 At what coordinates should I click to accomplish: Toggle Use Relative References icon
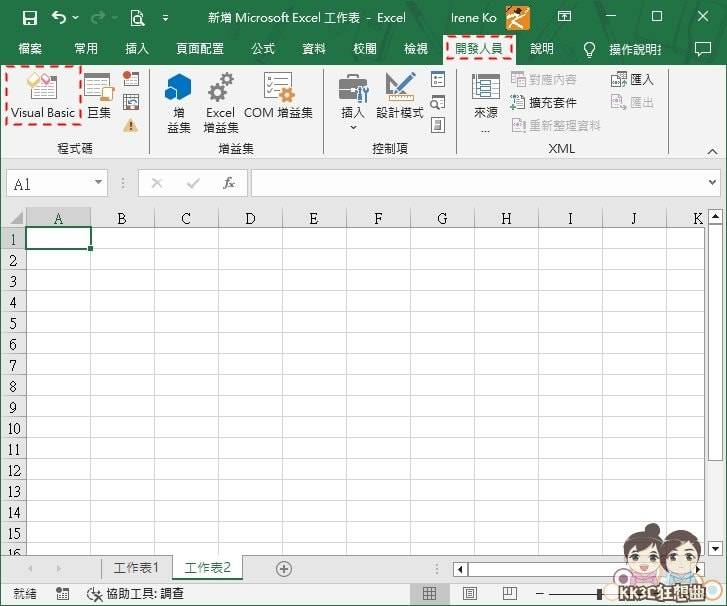click(131, 102)
